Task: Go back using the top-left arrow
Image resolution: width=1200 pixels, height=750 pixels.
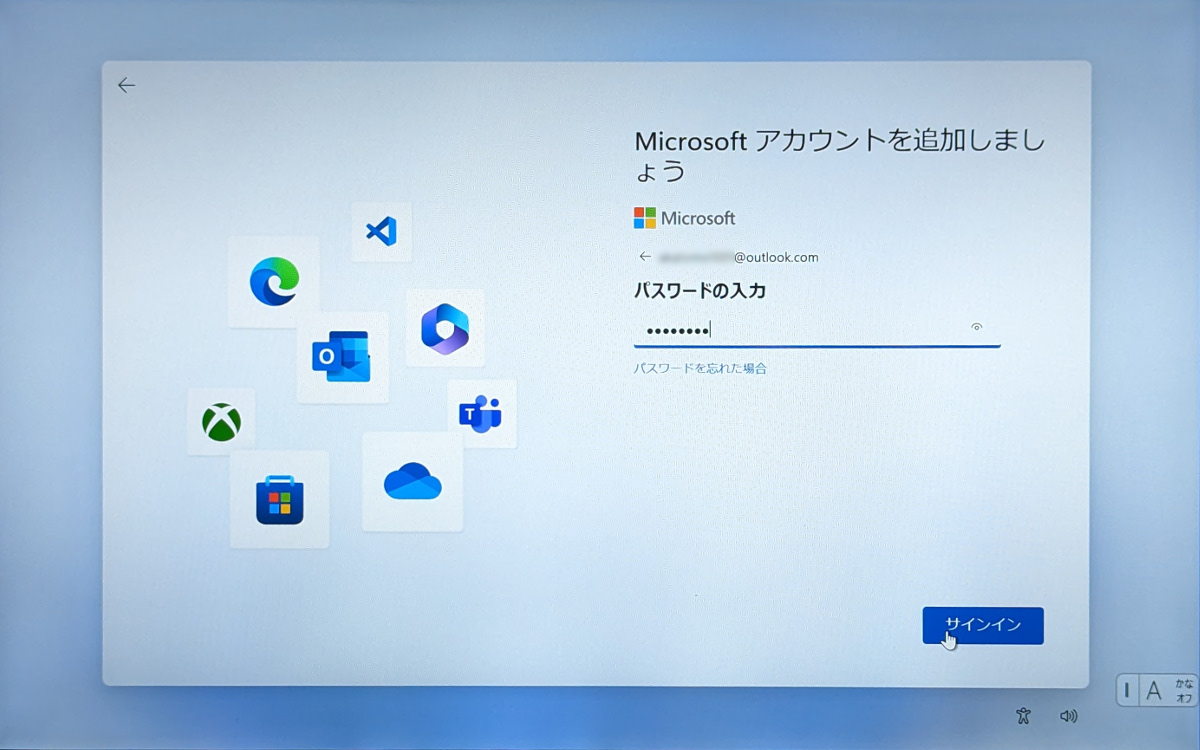Action: [126, 86]
